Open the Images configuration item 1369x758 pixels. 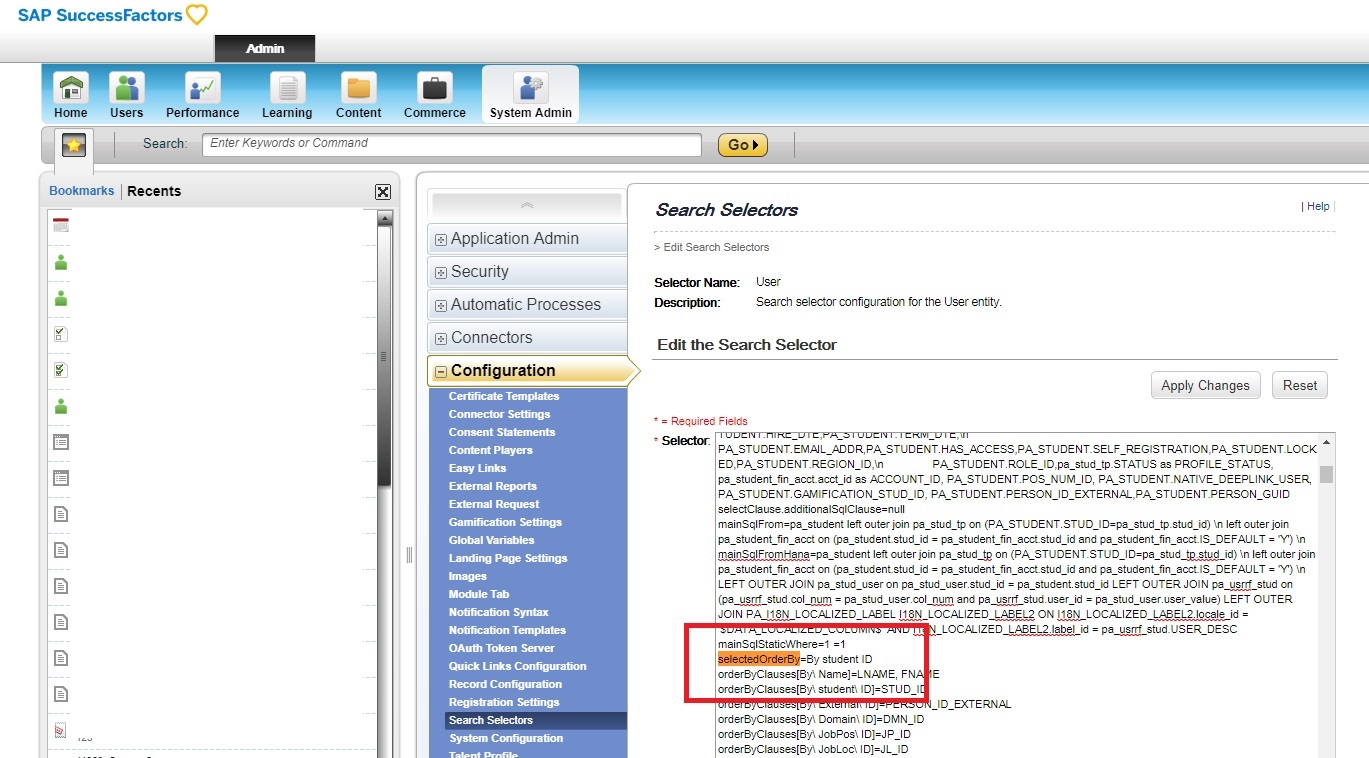(467, 576)
